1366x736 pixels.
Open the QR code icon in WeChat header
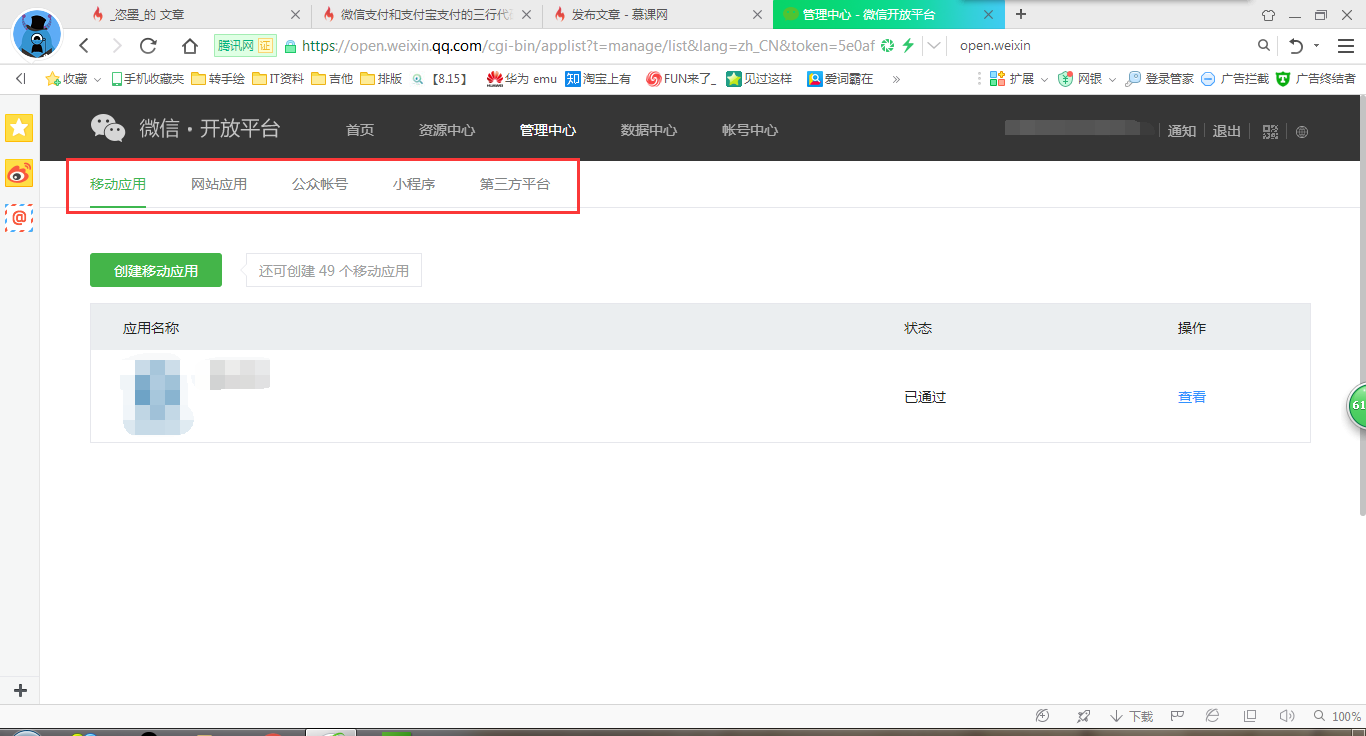(1271, 131)
